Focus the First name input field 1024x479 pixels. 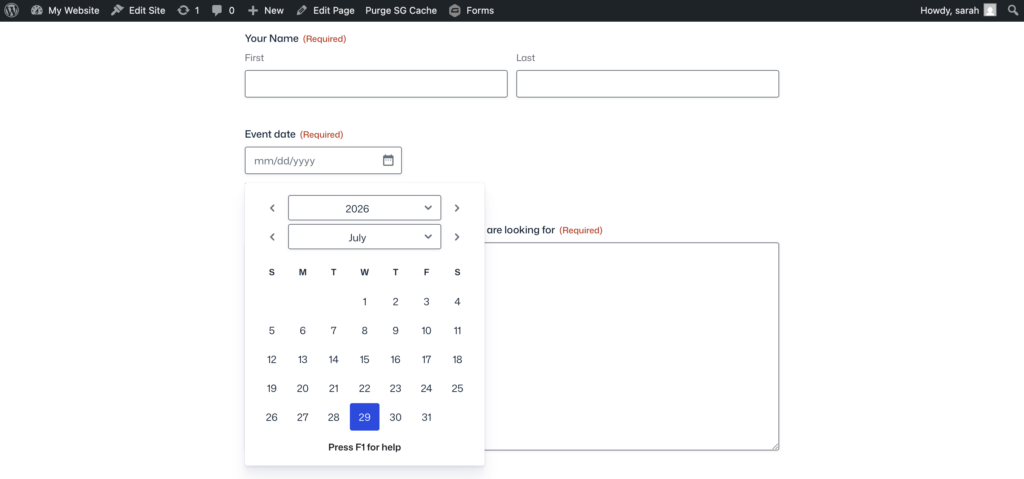click(376, 84)
